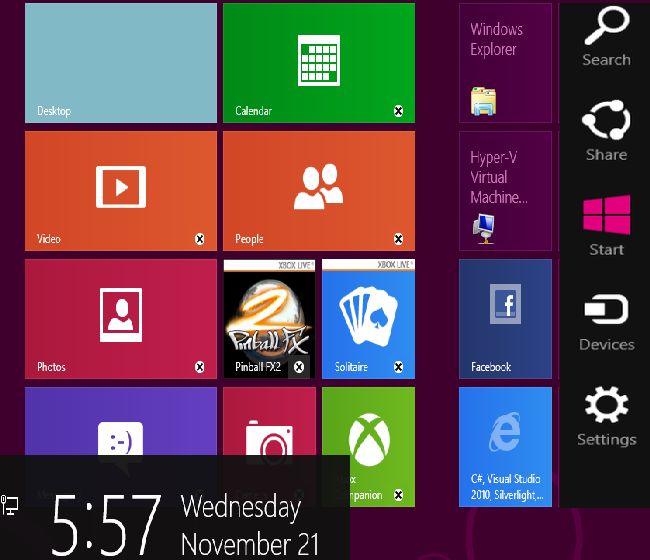Launch the Photos app tile

click(x=121, y=319)
